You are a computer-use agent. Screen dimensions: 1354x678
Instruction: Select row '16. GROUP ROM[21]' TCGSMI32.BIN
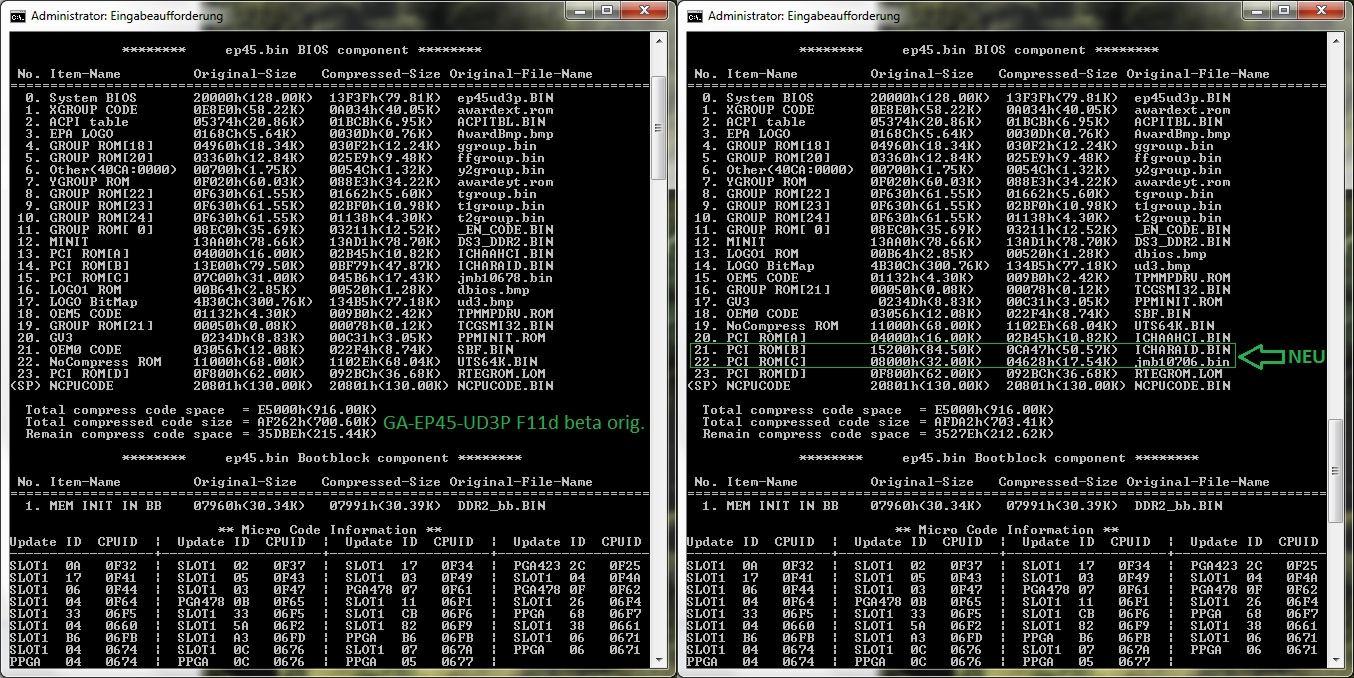[x=963, y=290]
